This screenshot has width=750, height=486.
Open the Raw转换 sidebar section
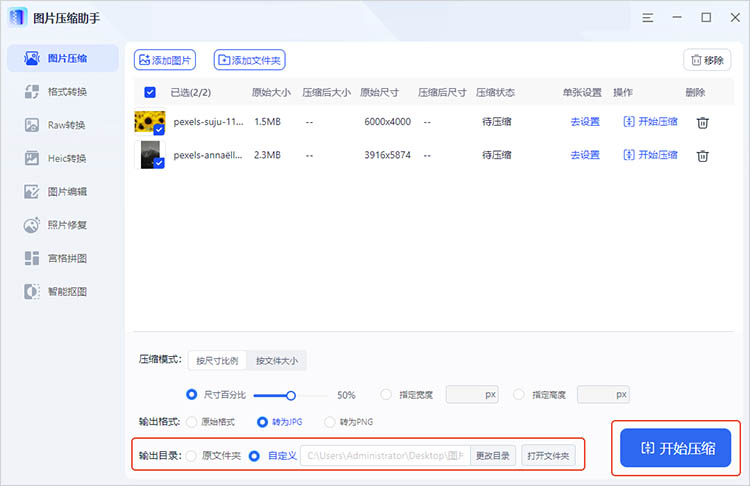(x=63, y=125)
